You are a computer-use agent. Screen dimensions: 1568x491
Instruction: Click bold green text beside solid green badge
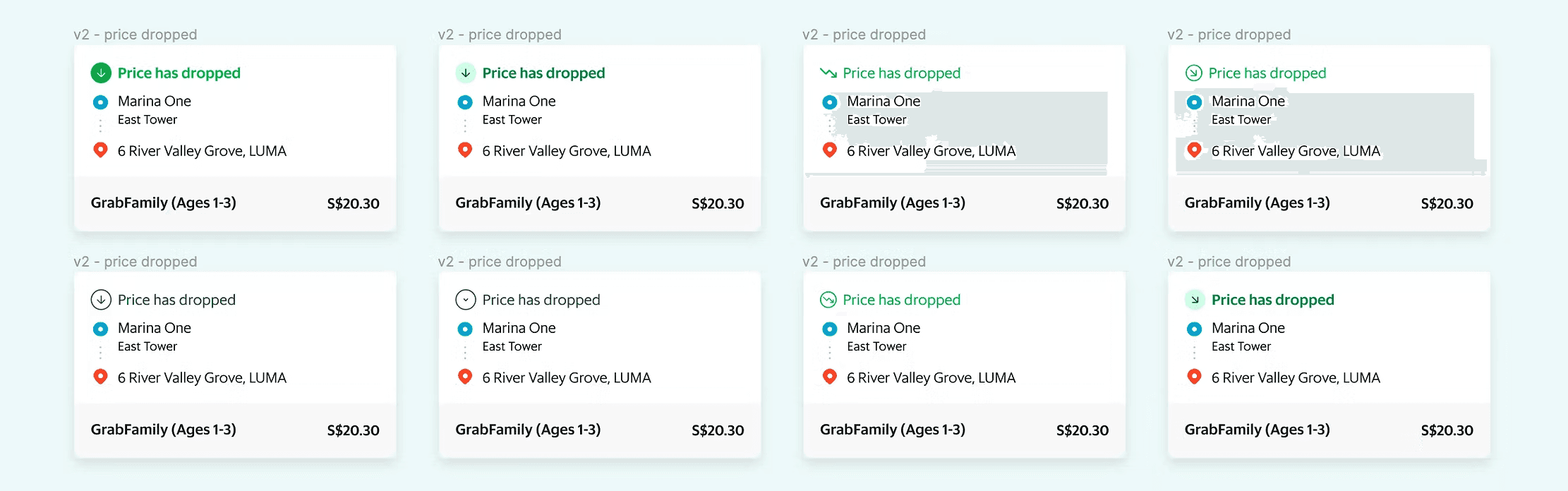click(x=179, y=73)
